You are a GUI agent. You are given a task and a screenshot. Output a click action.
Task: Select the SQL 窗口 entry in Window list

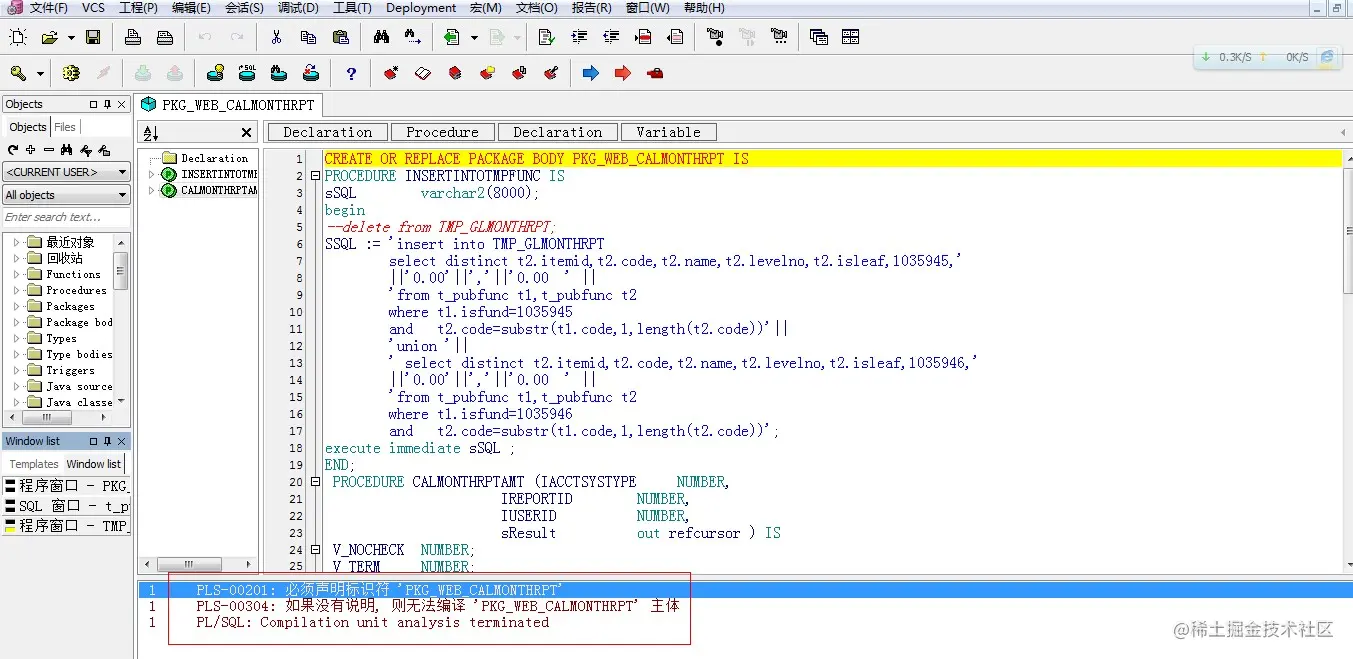[x=66, y=506]
